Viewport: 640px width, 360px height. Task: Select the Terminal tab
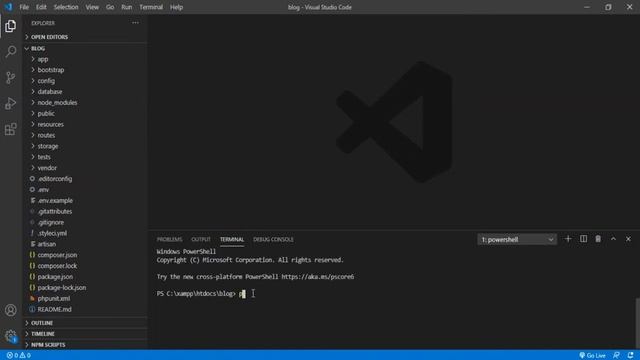click(232, 240)
